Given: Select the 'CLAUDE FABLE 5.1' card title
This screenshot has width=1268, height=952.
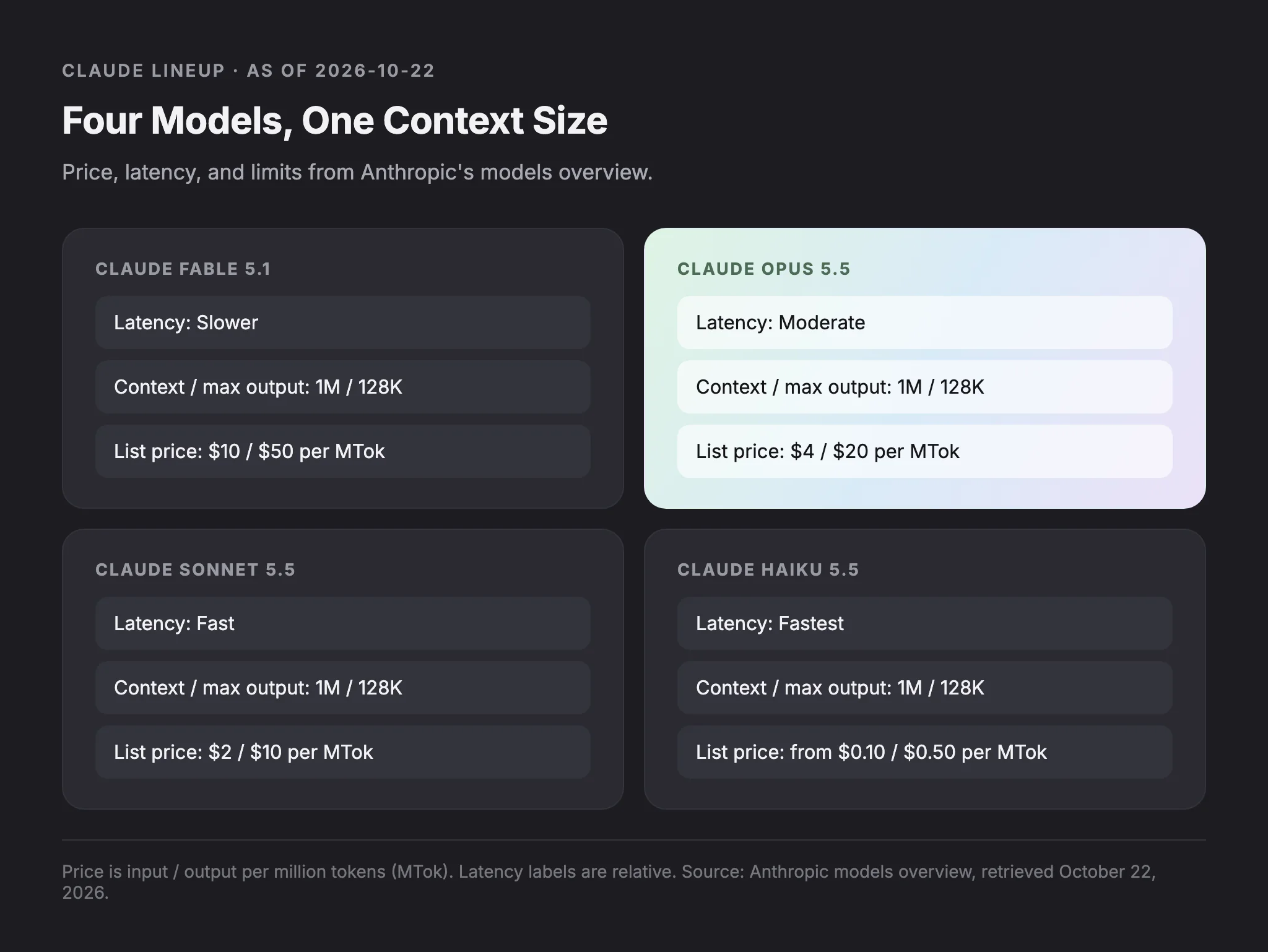Looking at the screenshot, I should coord(183,269).
